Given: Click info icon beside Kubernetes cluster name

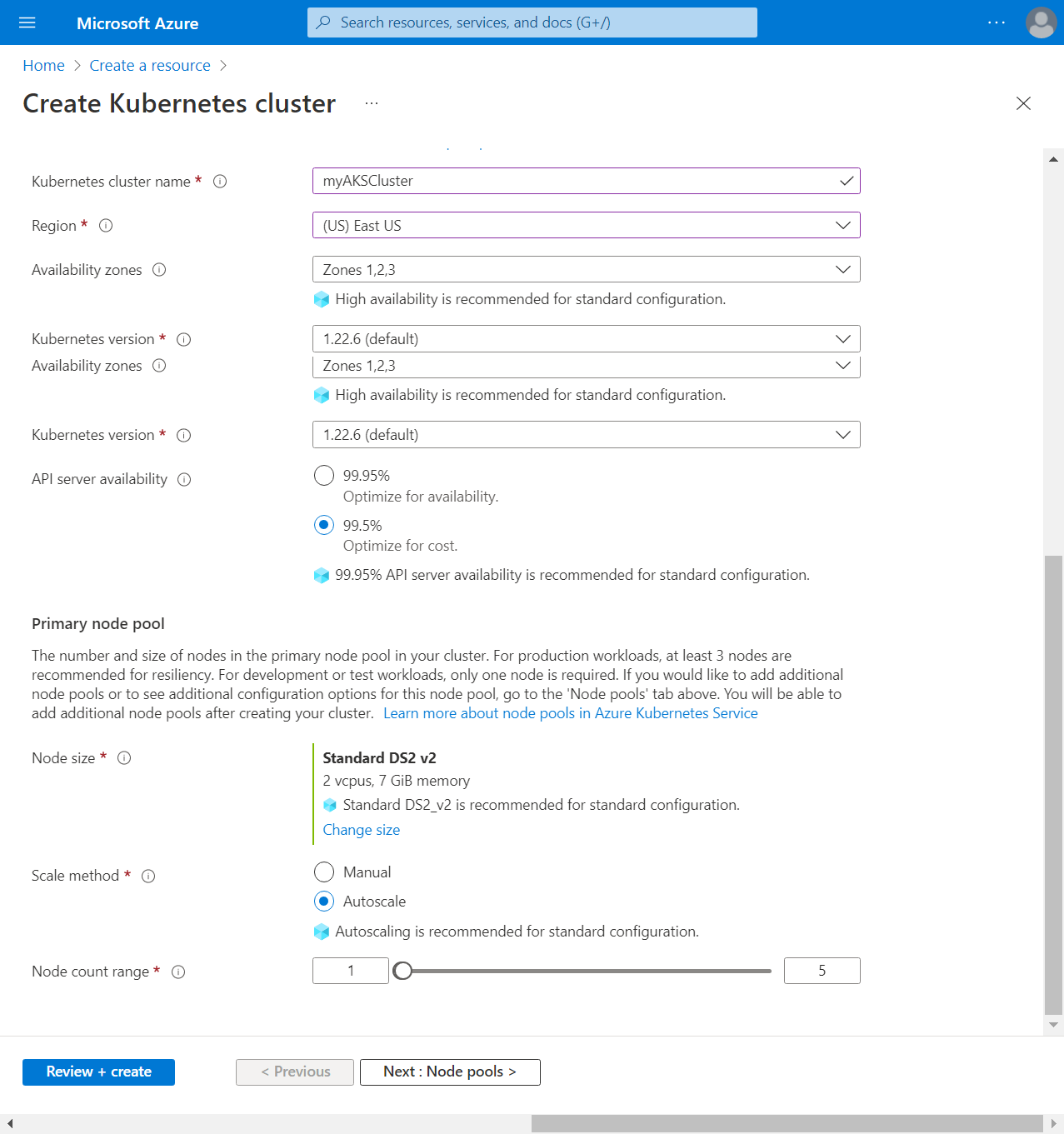Looking at the screenshot, I should click(x=220, y=182).
